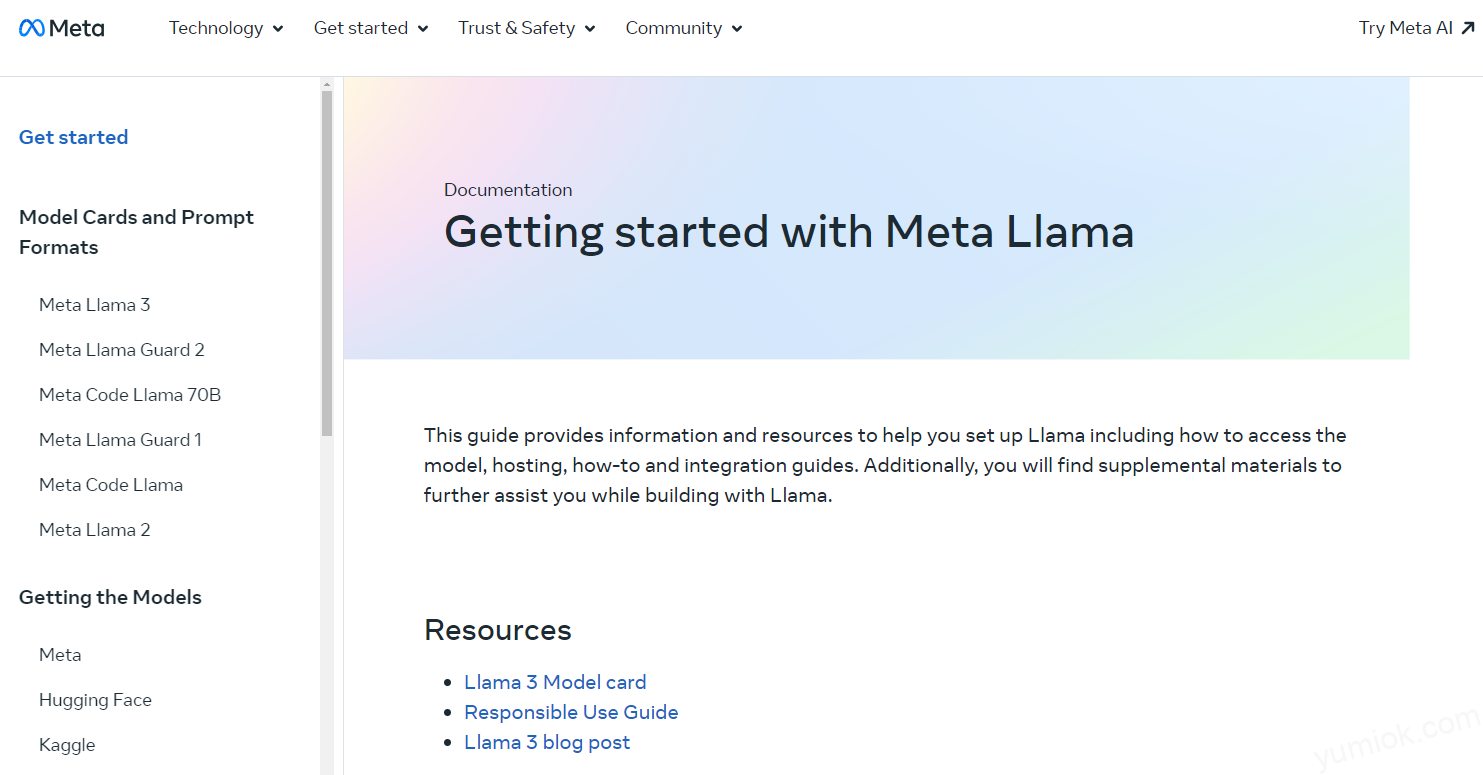
Task: Open the Llama 3 Model card link
Action: coord(555,682)
